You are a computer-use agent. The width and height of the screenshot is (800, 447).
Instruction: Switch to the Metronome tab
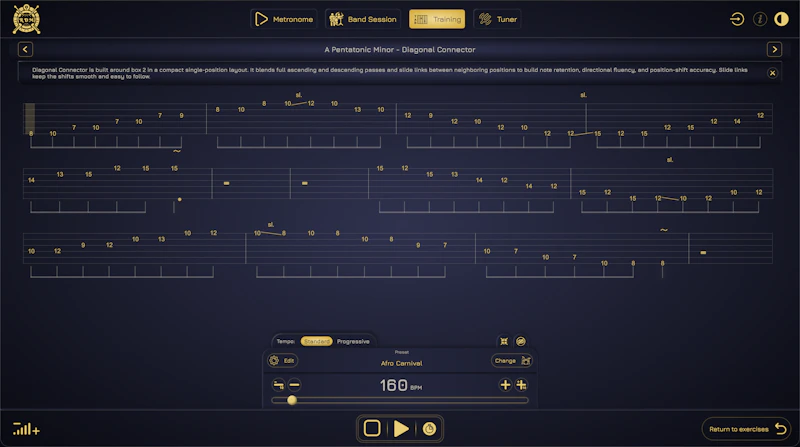[284, 19]
